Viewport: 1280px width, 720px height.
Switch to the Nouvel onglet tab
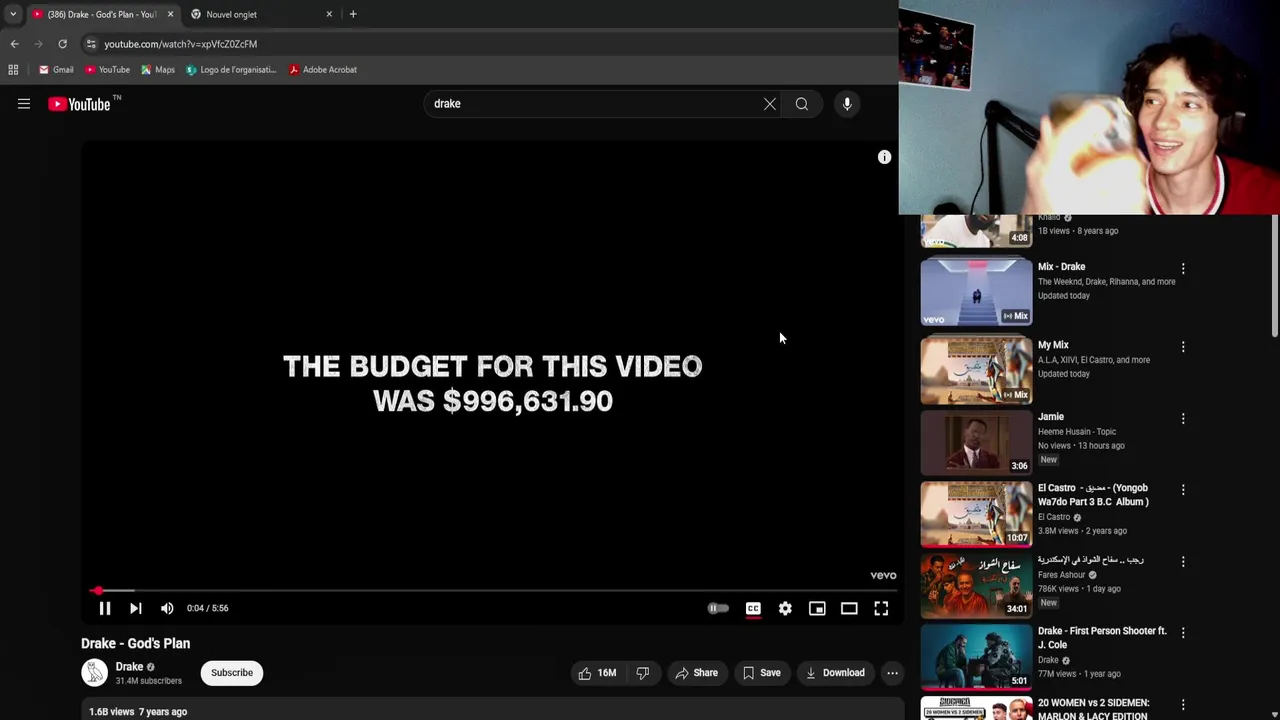262,14
